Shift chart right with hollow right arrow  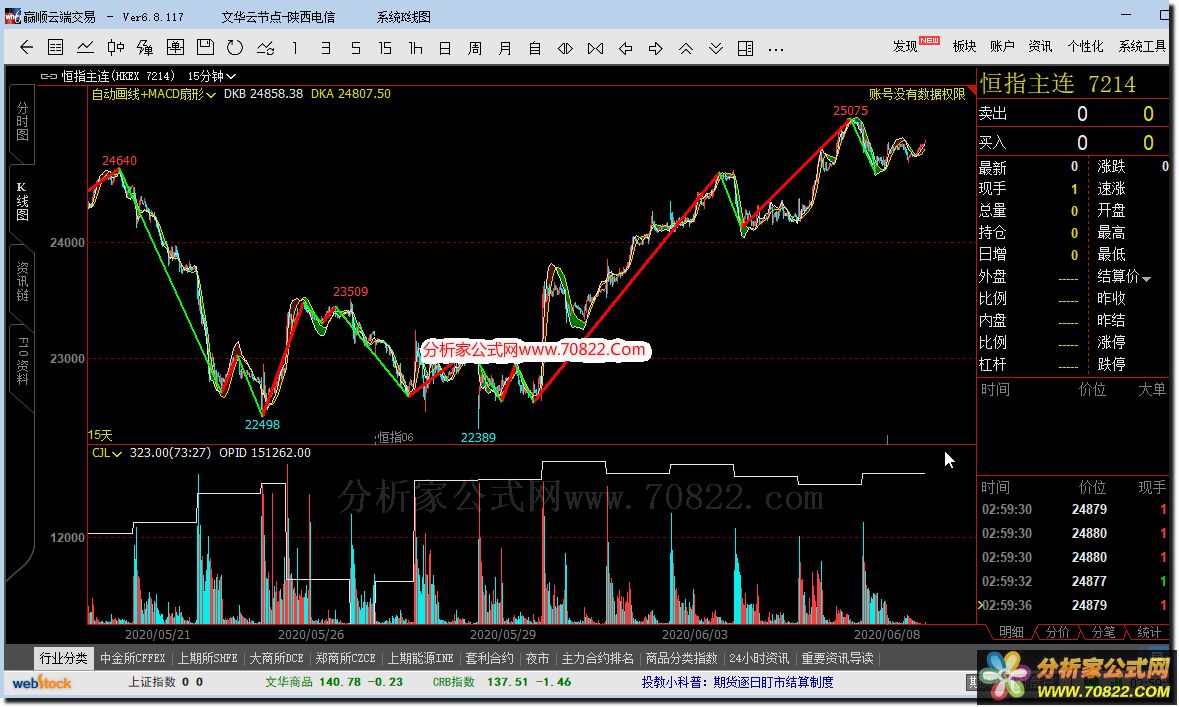tap(656, 48)
